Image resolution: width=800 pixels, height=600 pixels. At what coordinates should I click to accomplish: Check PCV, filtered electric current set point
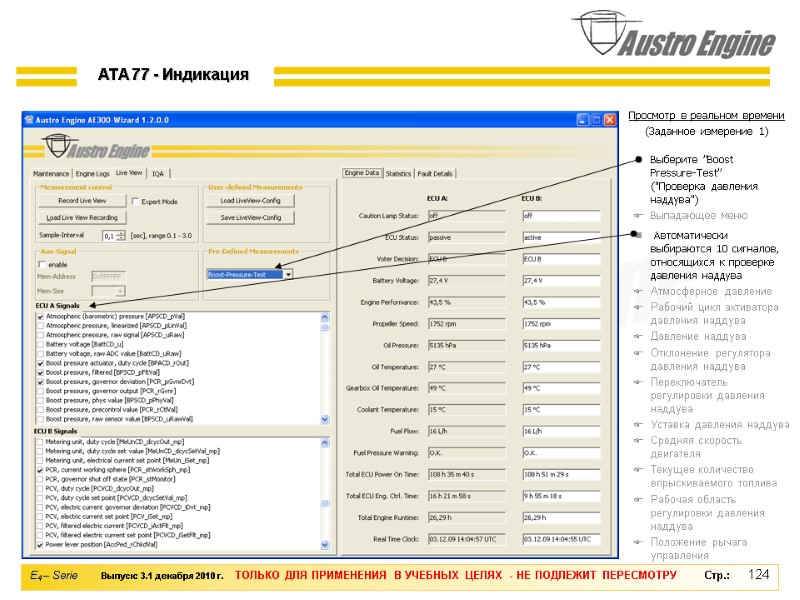click(x=40, y=535)
